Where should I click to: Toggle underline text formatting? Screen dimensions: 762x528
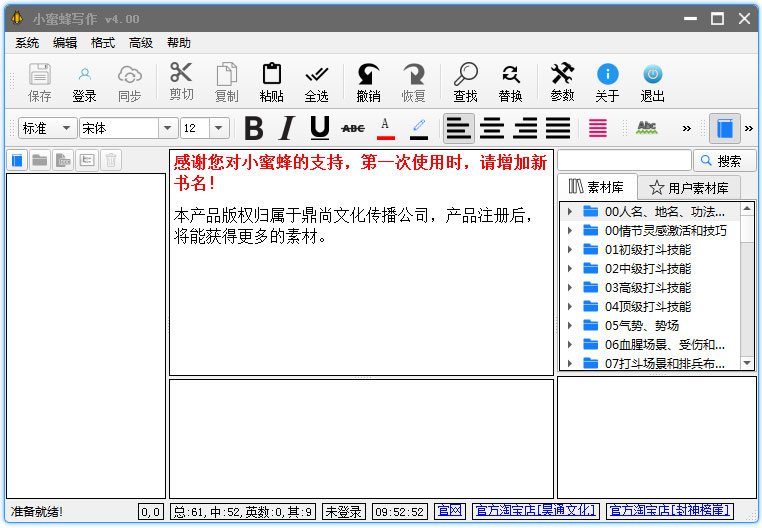click(x=319, y=128)
